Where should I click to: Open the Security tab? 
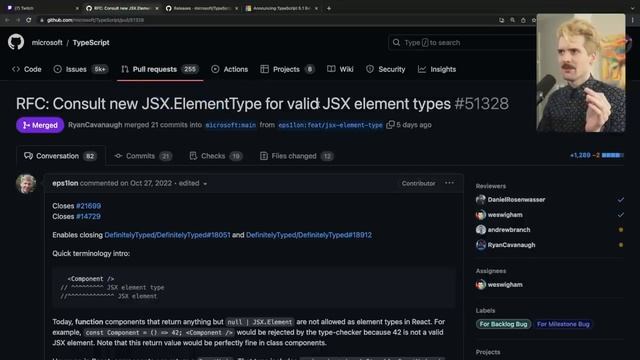pos(386,69)
